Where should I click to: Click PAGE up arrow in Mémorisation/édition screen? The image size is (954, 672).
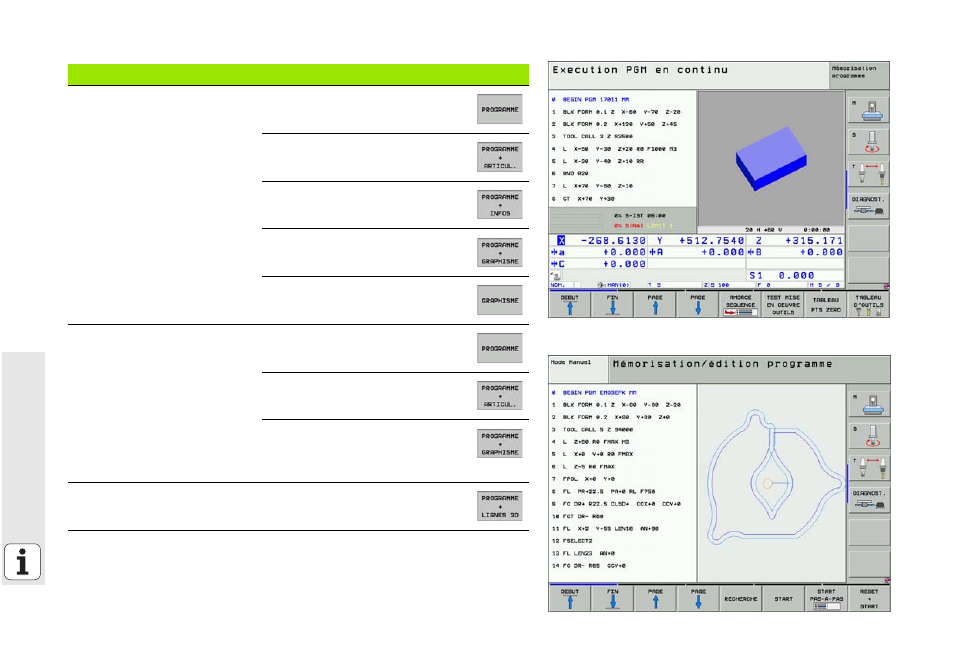coord(655,598)
